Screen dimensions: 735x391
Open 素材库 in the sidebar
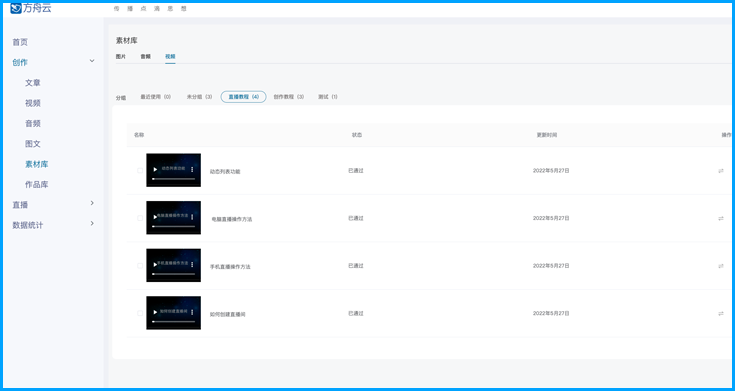click(x=37, y=164)
